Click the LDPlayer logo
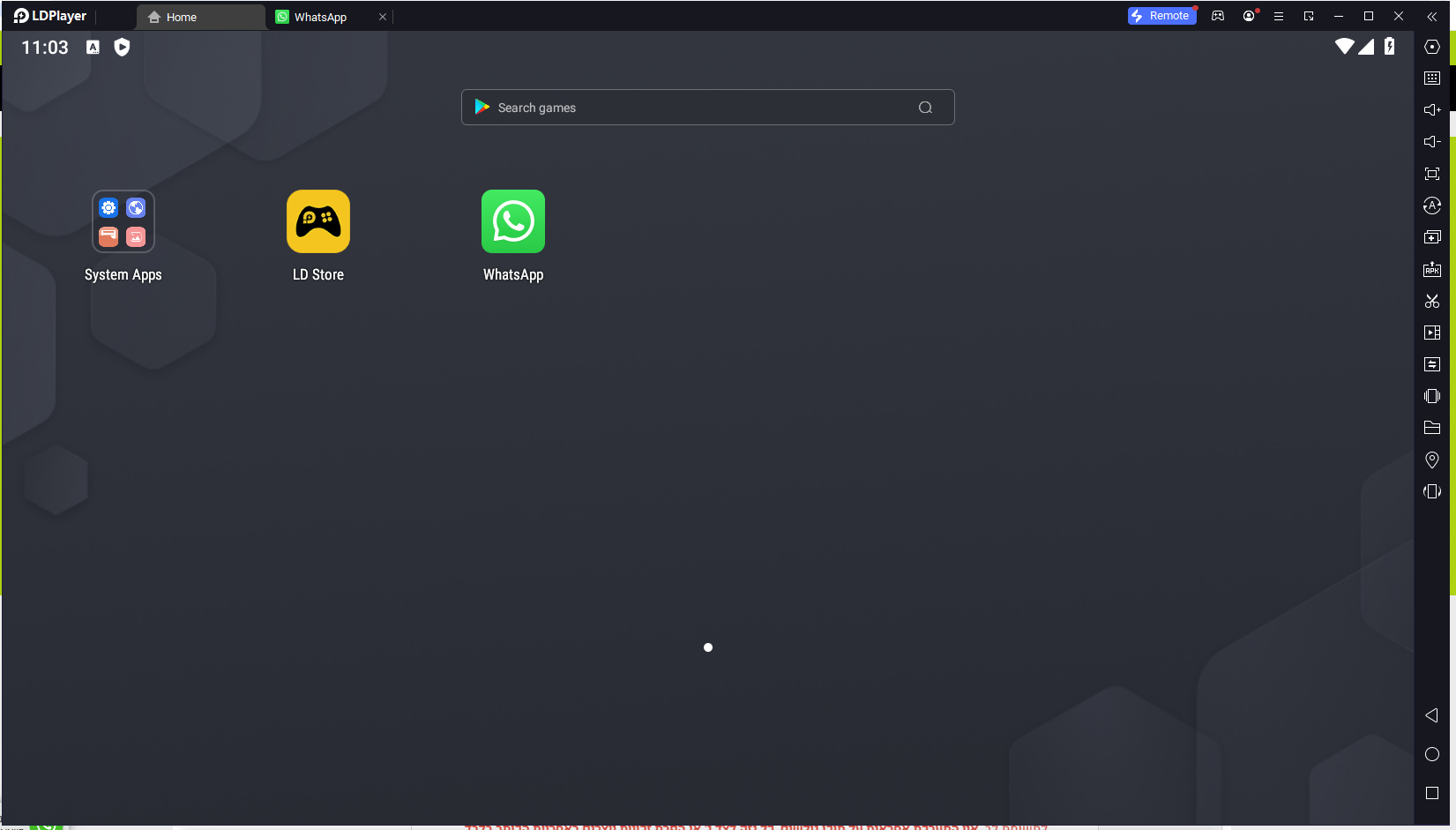1456x830 pixels. point(50,16)
